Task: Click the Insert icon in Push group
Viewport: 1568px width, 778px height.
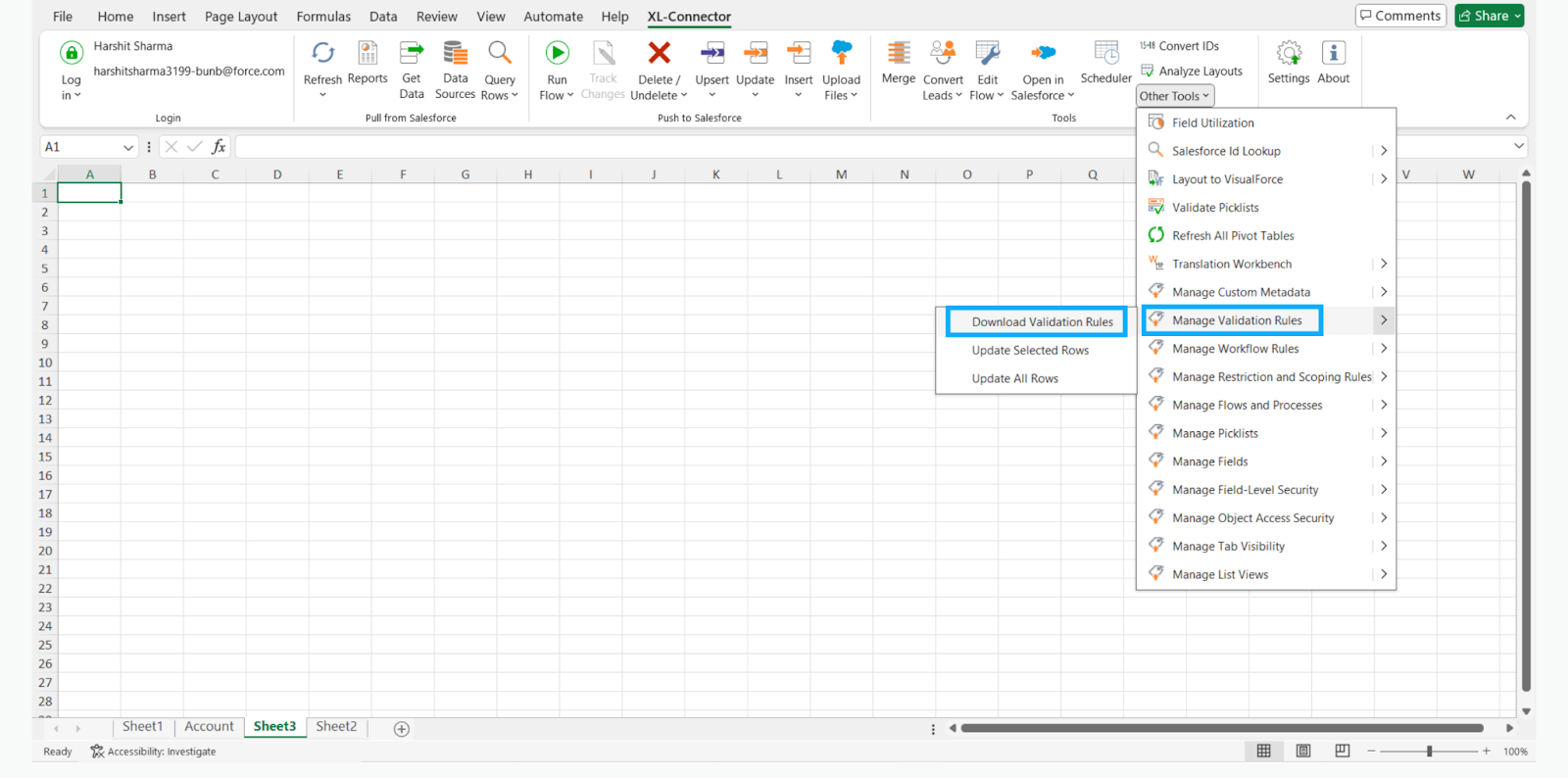Action: coord(799,53)
